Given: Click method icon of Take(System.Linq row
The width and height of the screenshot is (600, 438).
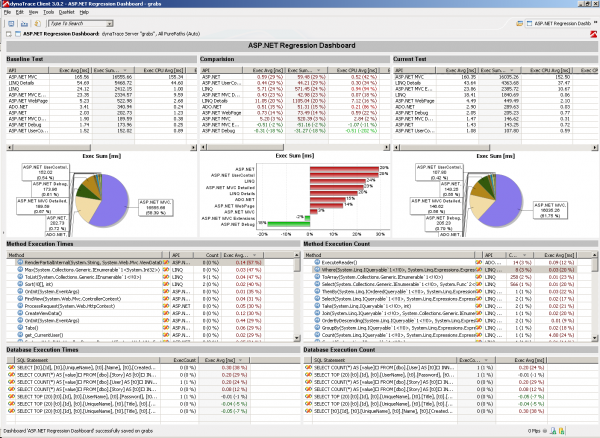Looking at the screenshot, I should pos(317,306).
